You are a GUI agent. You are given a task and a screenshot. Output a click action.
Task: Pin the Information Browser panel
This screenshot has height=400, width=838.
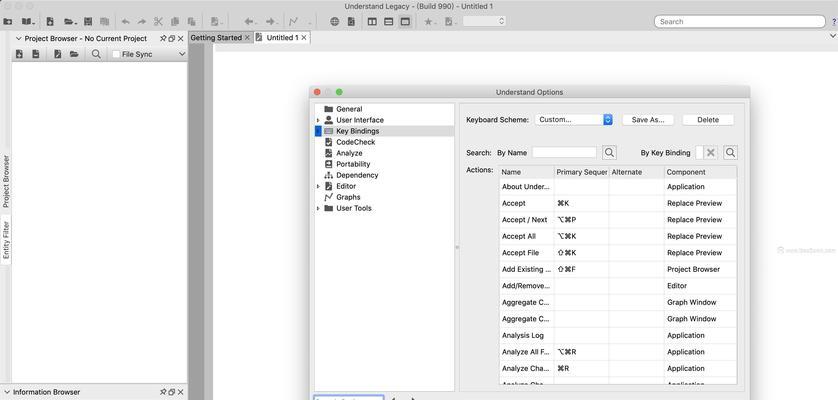tap(163, 392)
